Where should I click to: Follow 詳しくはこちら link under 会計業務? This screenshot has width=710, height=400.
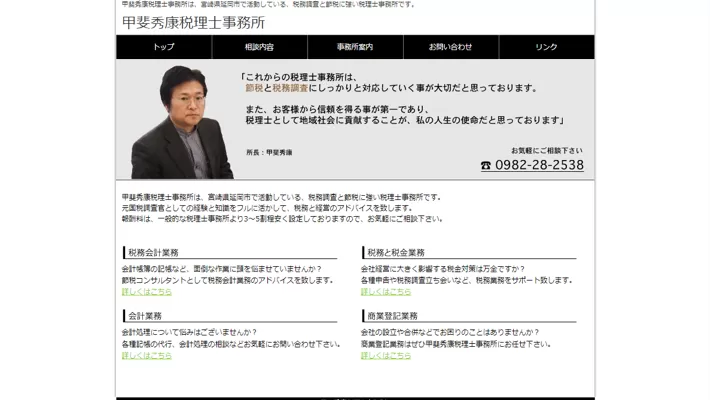pos(146,355)
